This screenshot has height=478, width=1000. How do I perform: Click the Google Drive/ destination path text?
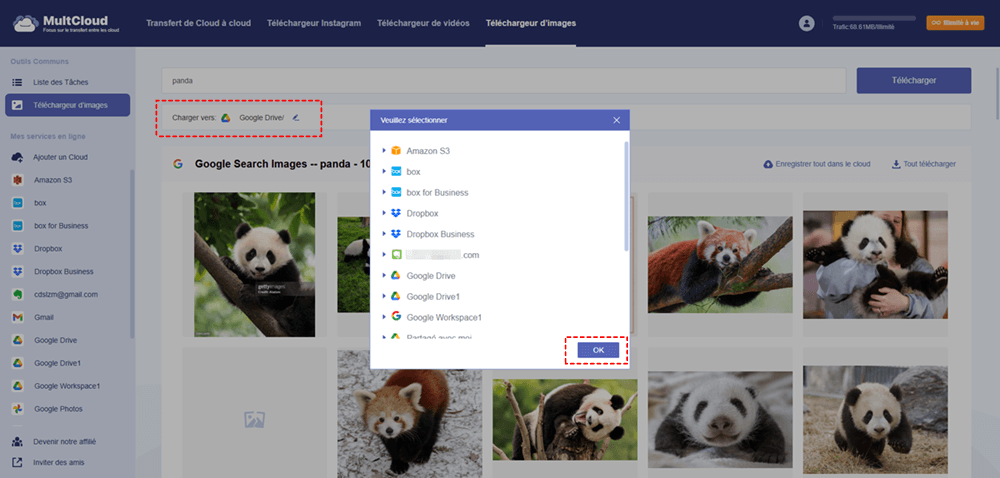click(x=261, y=118)
